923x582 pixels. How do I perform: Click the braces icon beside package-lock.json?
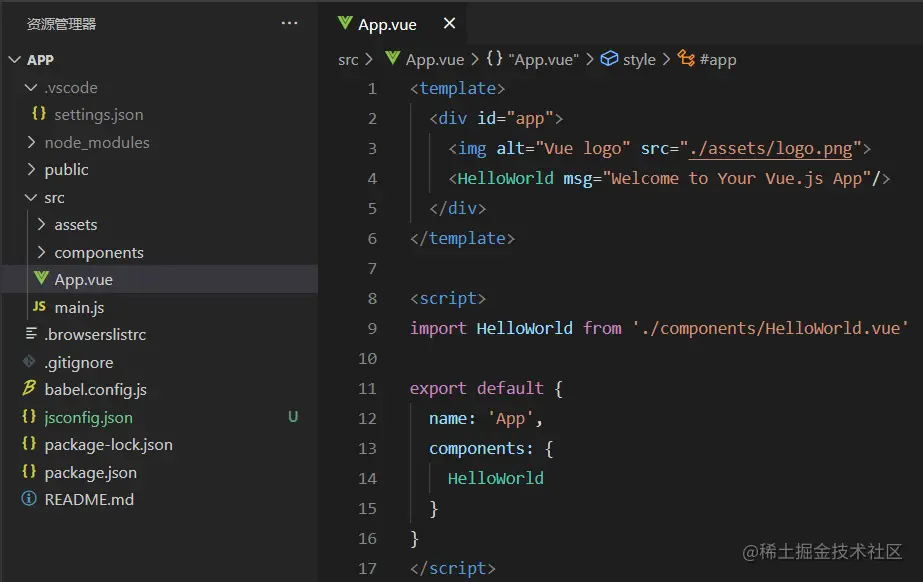tap(29, 443)
